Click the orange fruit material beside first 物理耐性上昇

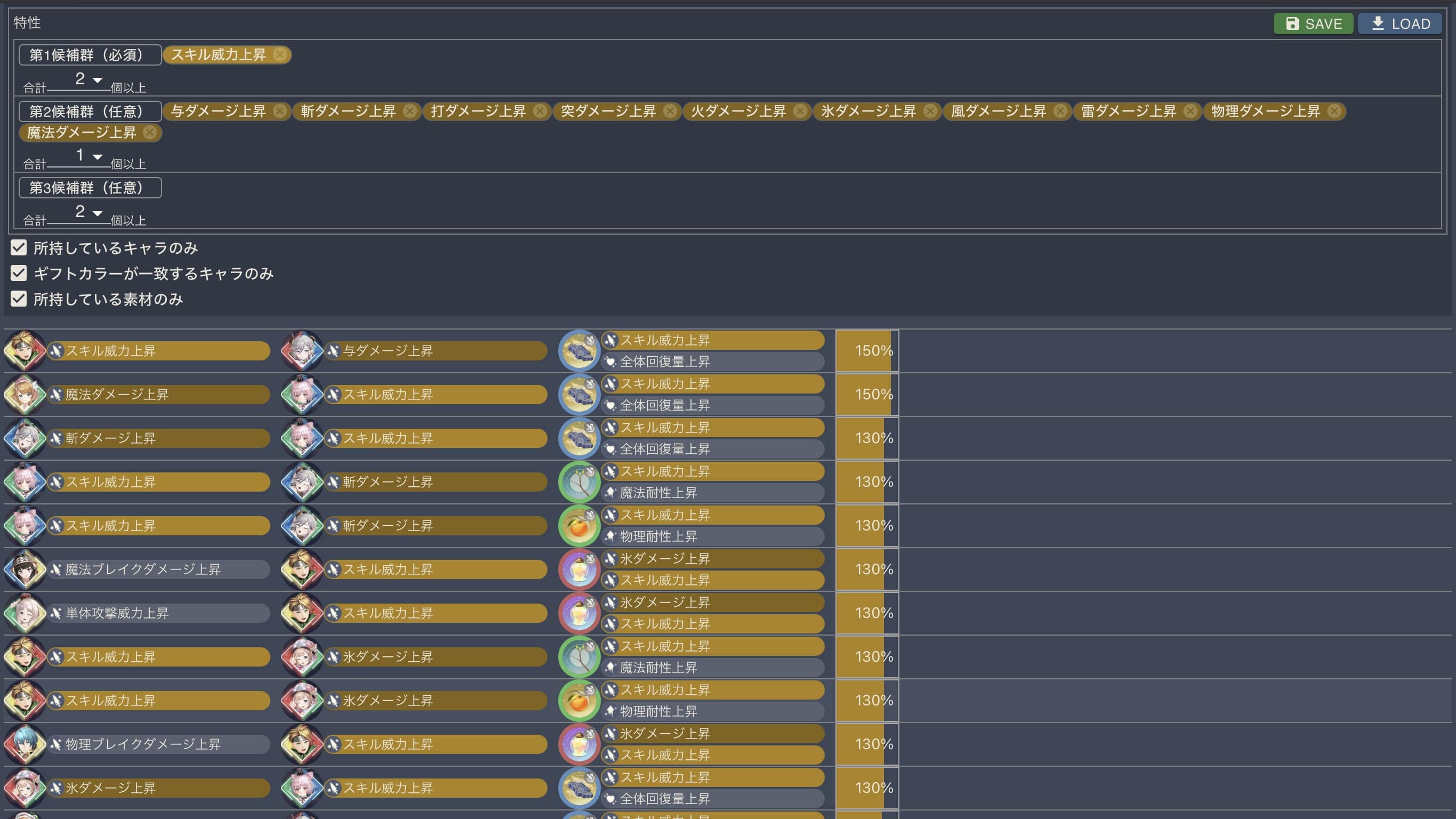pos(579,525)
